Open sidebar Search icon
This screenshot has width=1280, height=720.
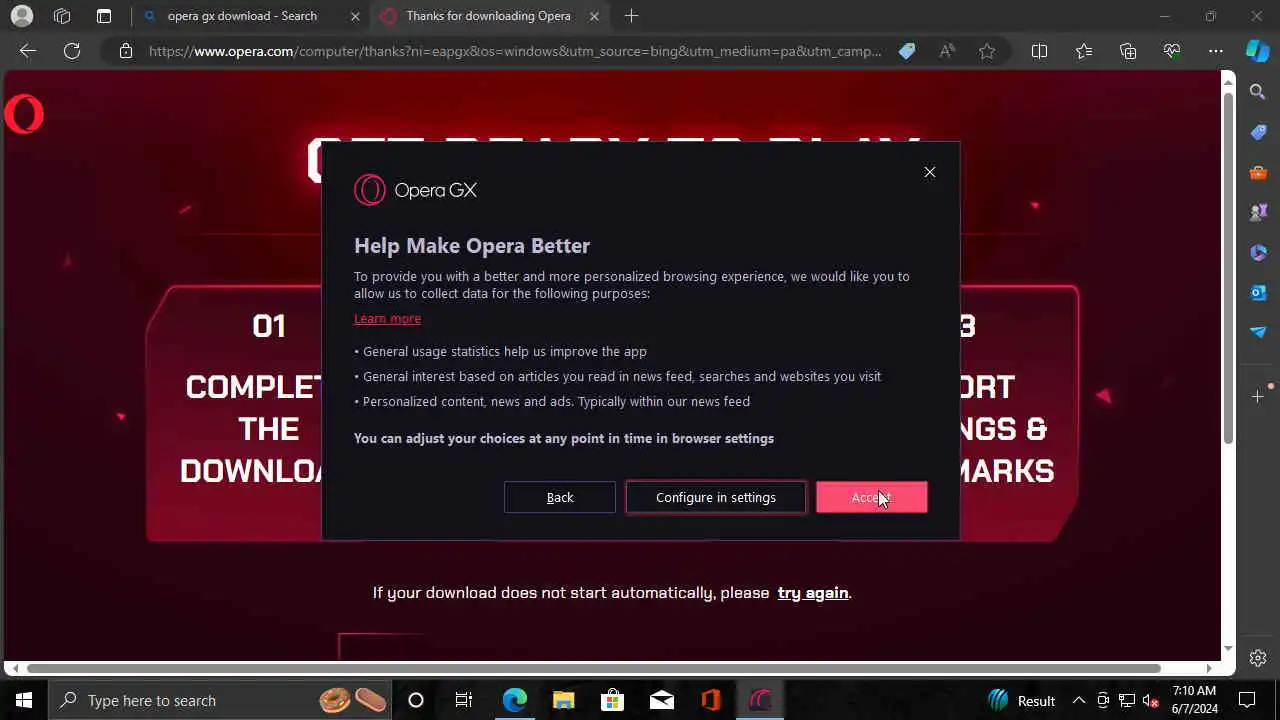(x=1258, y=92)
